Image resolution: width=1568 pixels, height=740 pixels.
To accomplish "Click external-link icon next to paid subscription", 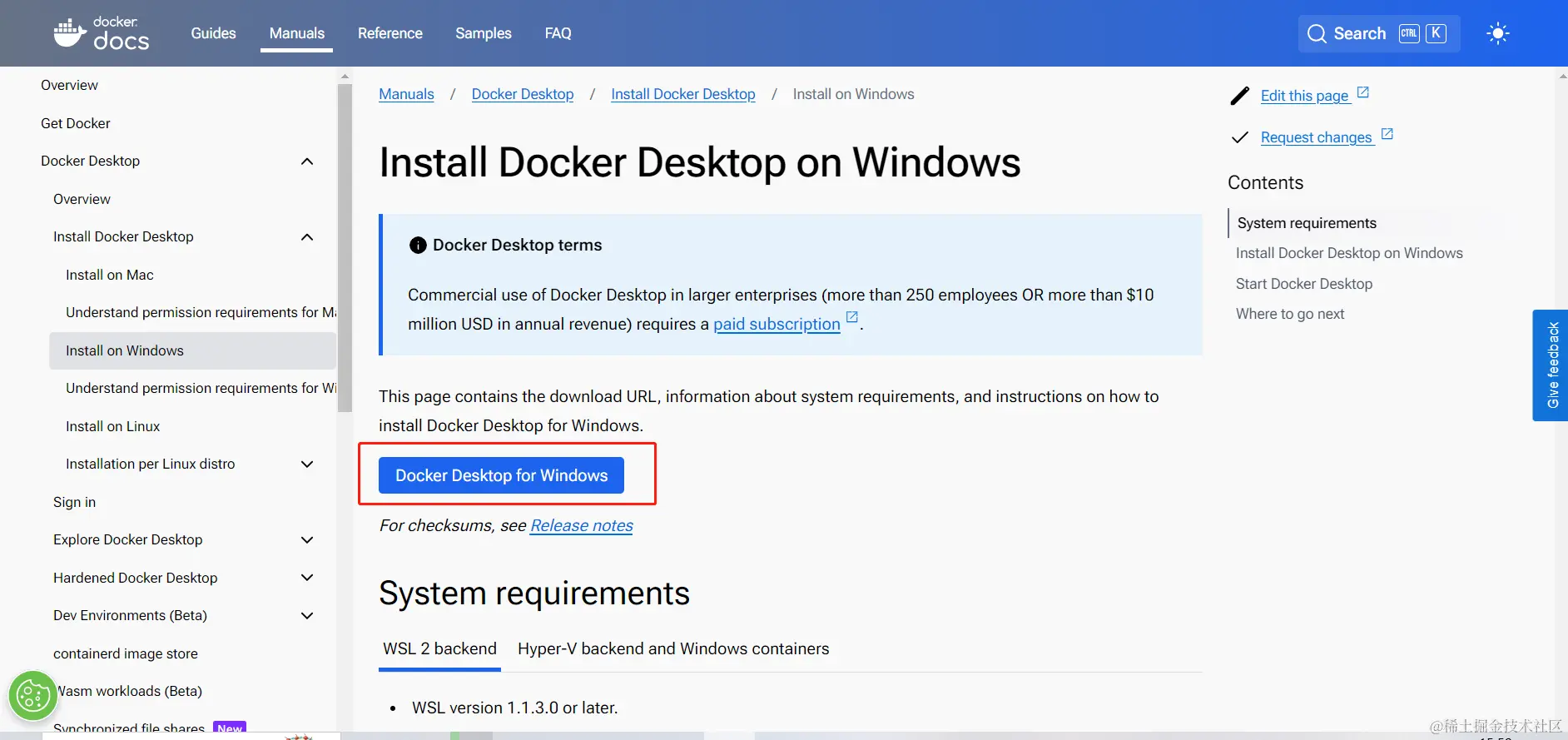I will point(851,317).
